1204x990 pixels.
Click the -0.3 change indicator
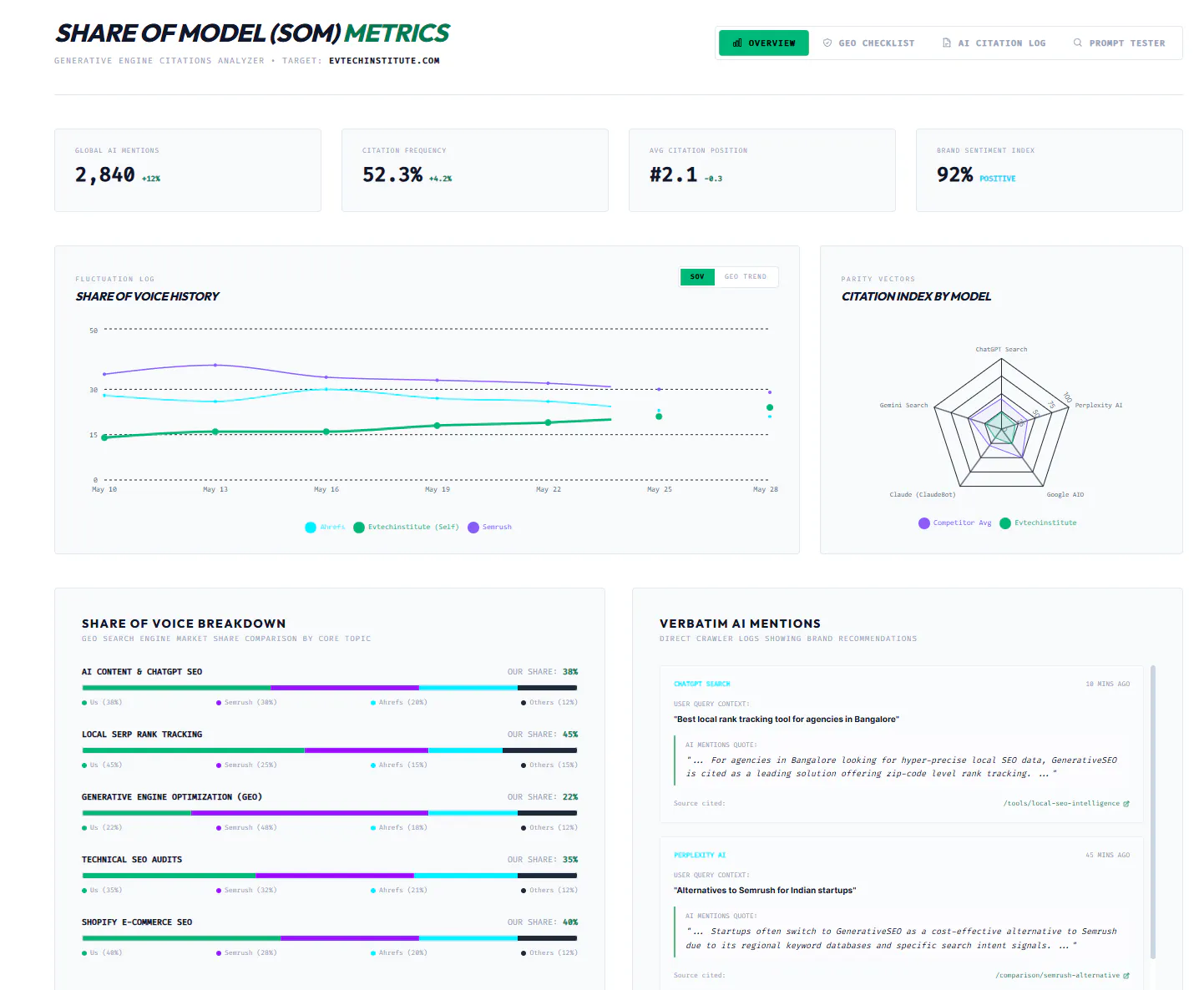pyautogui.click(x=713, y=179)
